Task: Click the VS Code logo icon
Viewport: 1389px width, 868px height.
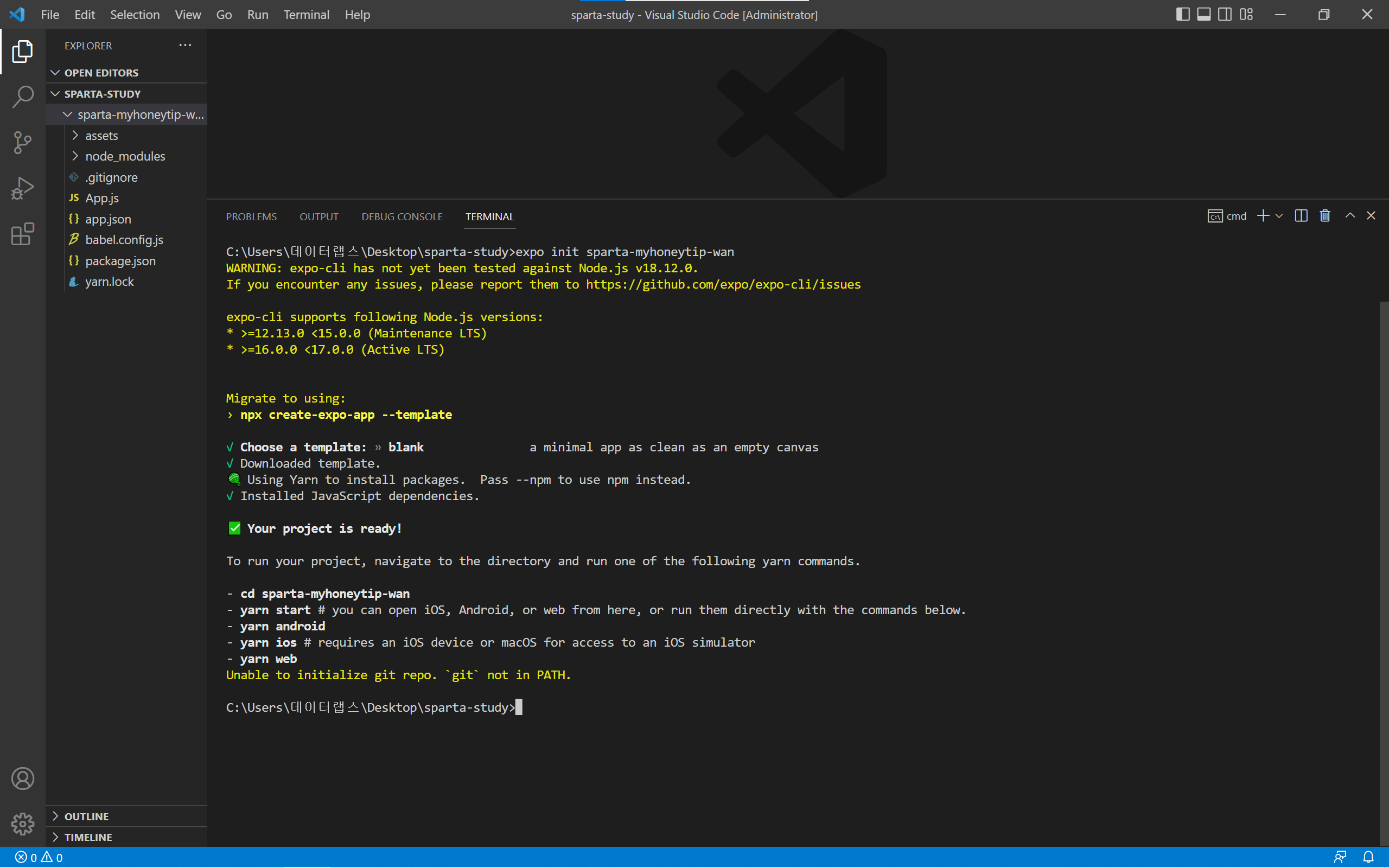Action: click(17, 14)
